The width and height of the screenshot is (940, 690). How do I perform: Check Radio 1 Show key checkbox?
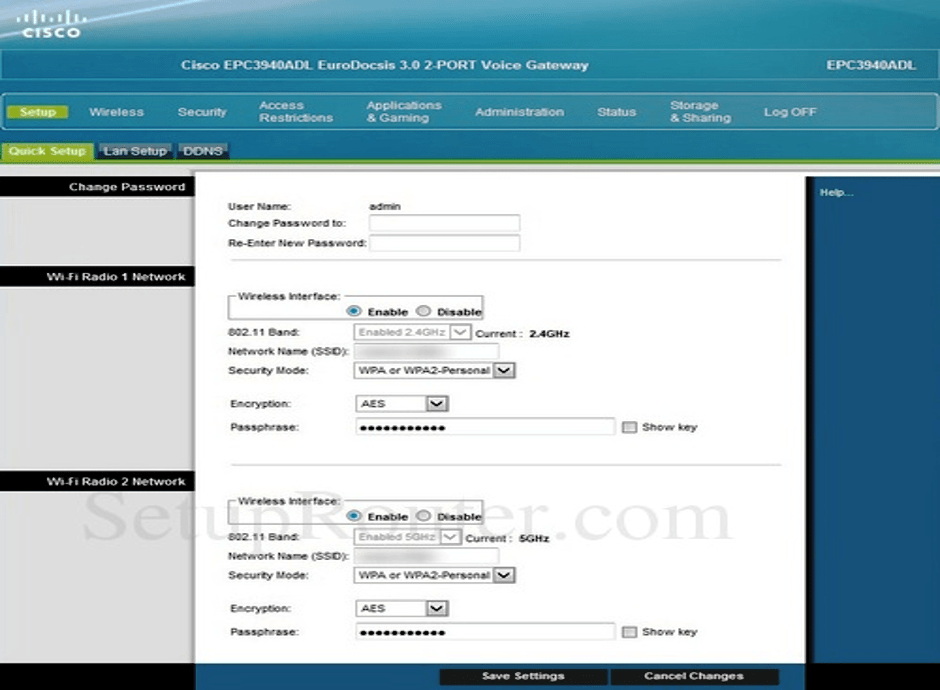pyautogui.click(x=629, y=427)
